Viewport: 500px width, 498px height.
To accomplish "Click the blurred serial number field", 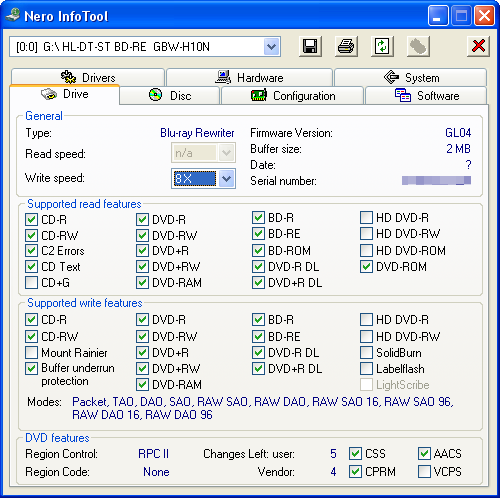I will (x=436, y=181).
